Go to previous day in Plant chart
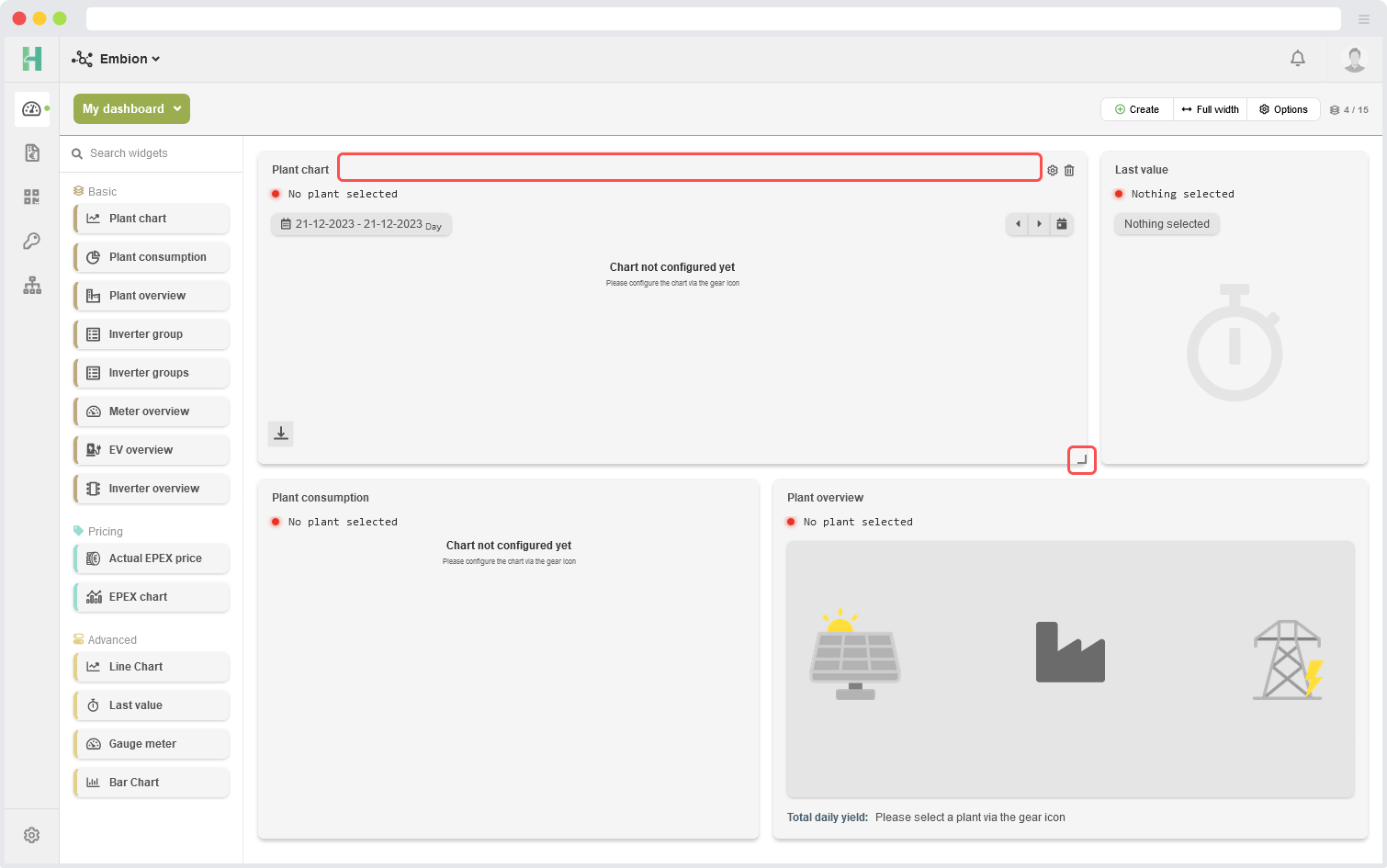1387x868 pixels. pos(1018,224)
